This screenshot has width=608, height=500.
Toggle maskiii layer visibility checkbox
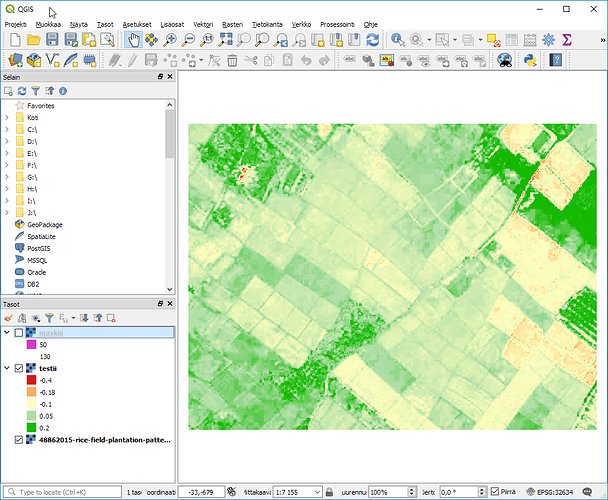pos(19,333)
